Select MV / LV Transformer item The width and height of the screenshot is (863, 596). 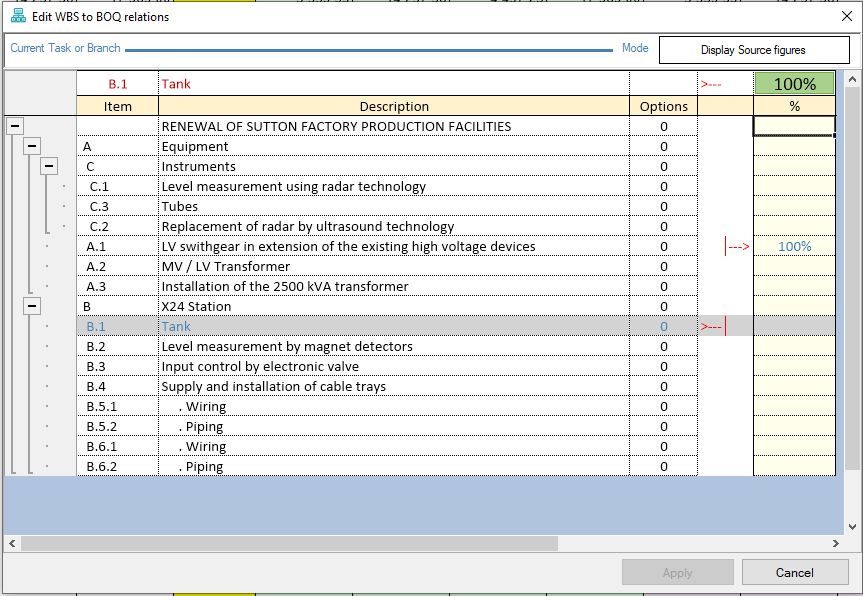(x=226, y=267)
